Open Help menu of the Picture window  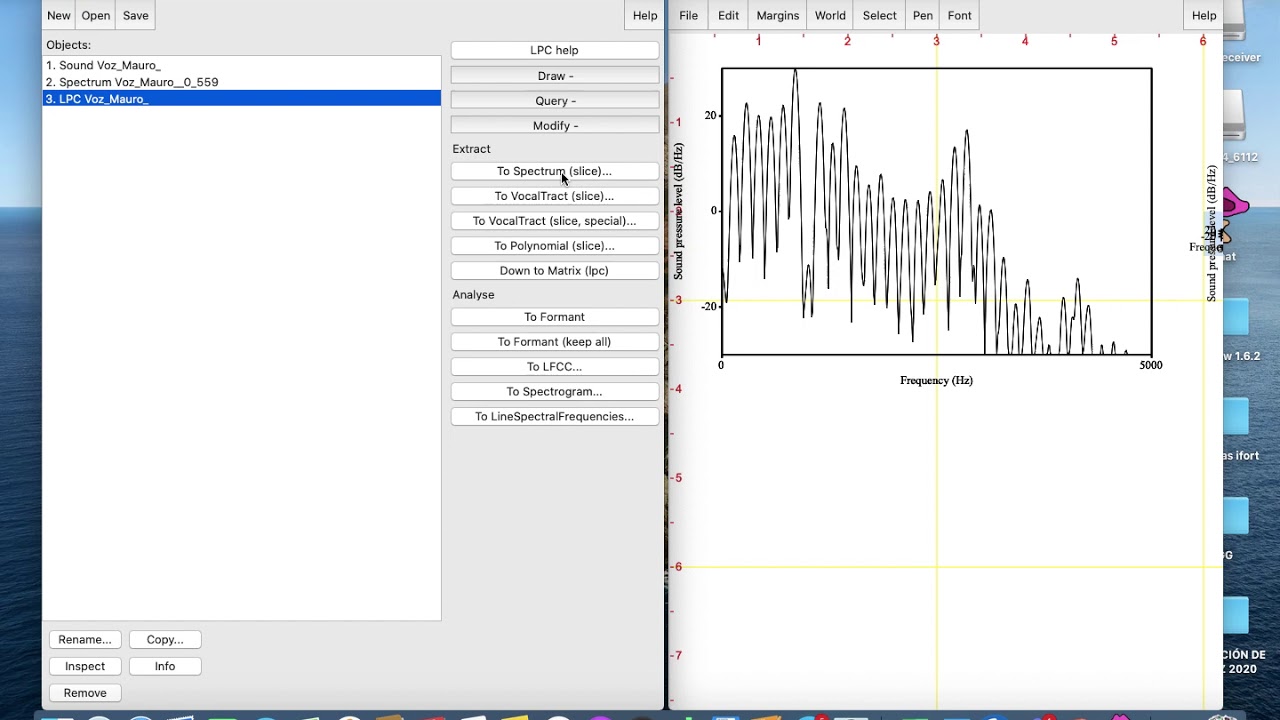(x=1204, y=15)
